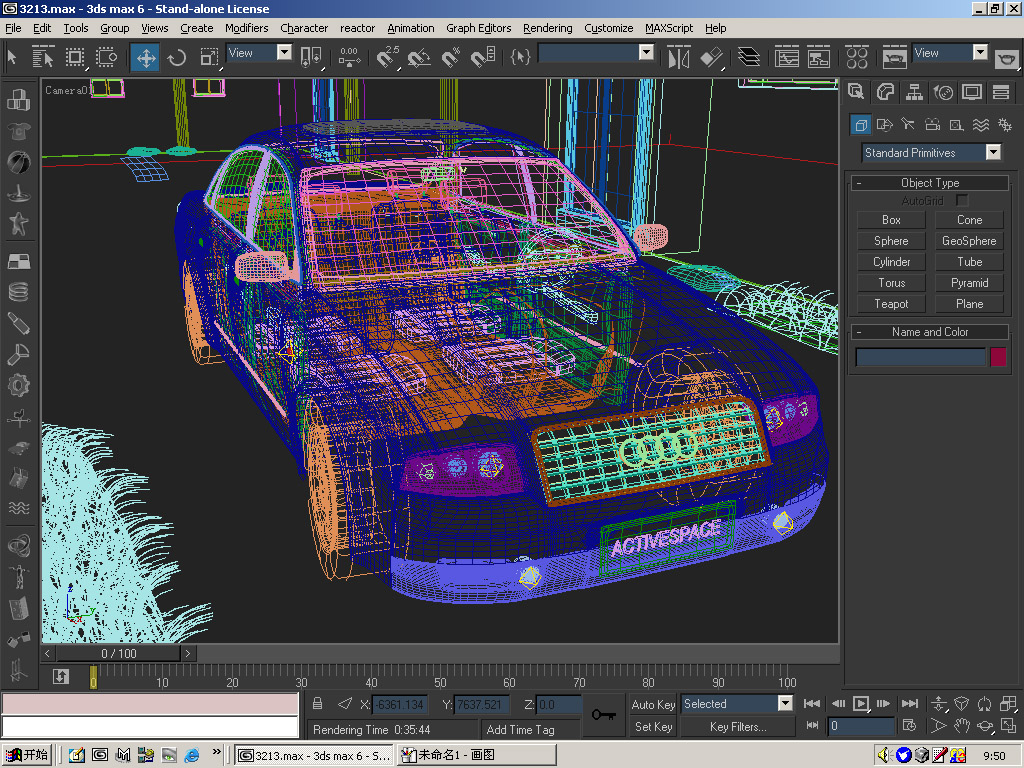Open the Modify panel tab
1024x768 pixels.
point(885,92)
